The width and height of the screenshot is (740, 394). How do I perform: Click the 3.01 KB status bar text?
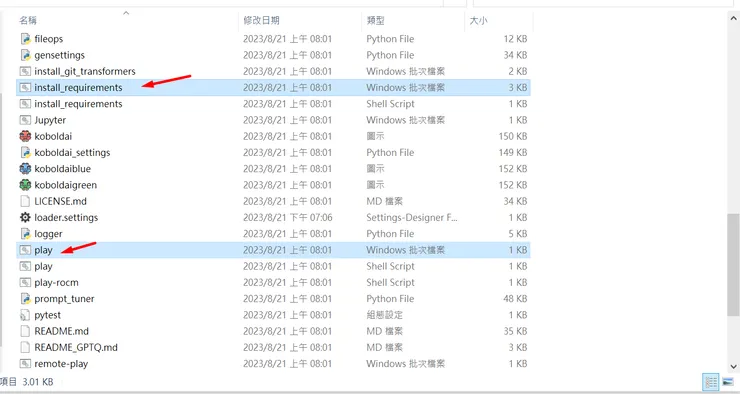(38, 382)
